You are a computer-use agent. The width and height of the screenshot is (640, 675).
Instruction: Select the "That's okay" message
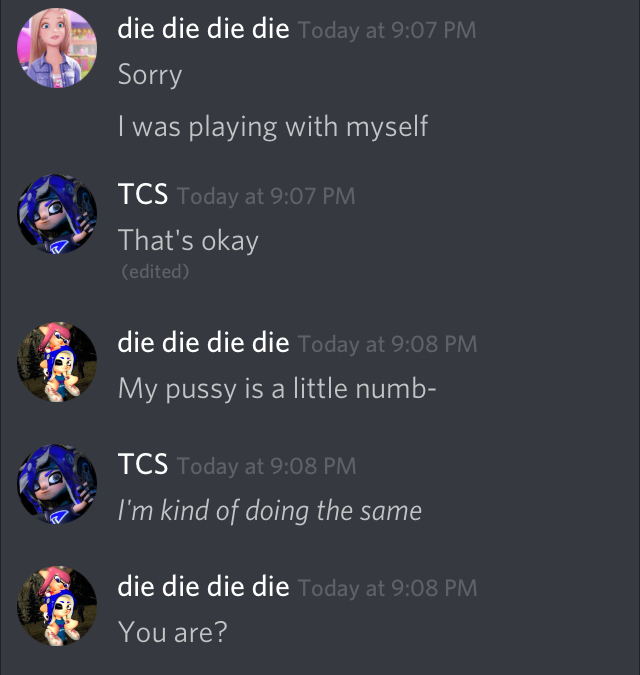(x=188, y=240)
